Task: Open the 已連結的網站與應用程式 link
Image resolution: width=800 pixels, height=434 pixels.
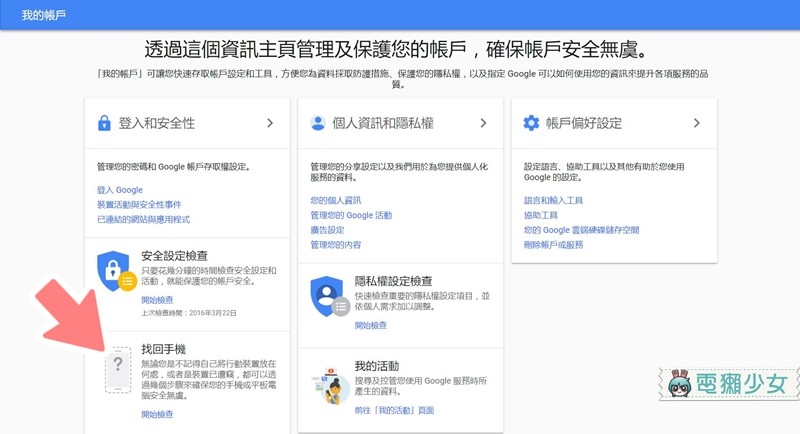Action: (x=143, y=219)
